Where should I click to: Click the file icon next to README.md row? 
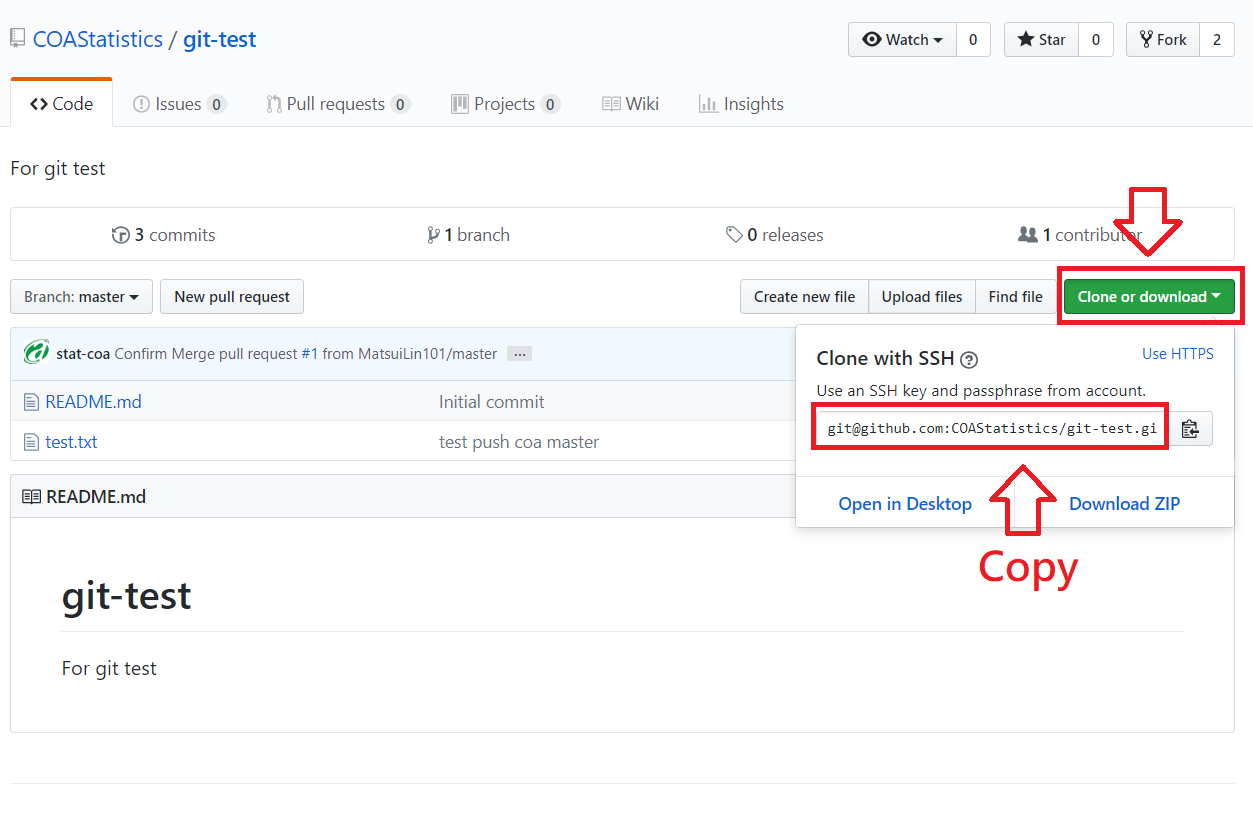click(x=31, y=402)
